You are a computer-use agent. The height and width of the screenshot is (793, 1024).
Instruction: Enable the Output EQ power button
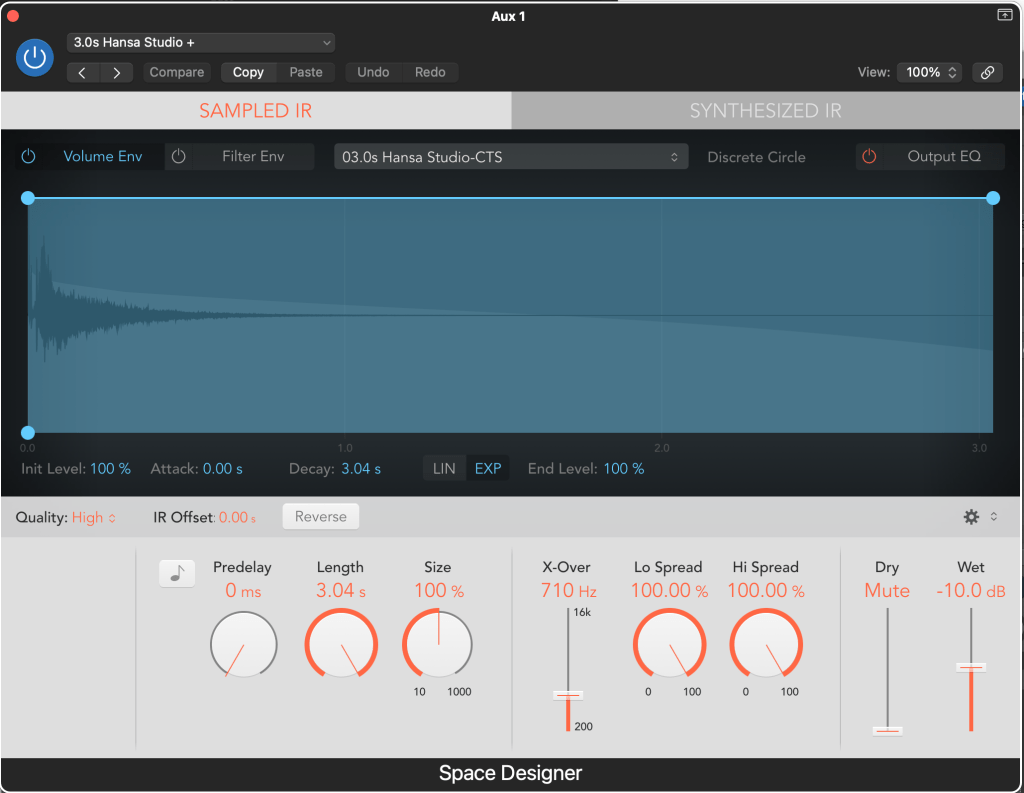869,157
